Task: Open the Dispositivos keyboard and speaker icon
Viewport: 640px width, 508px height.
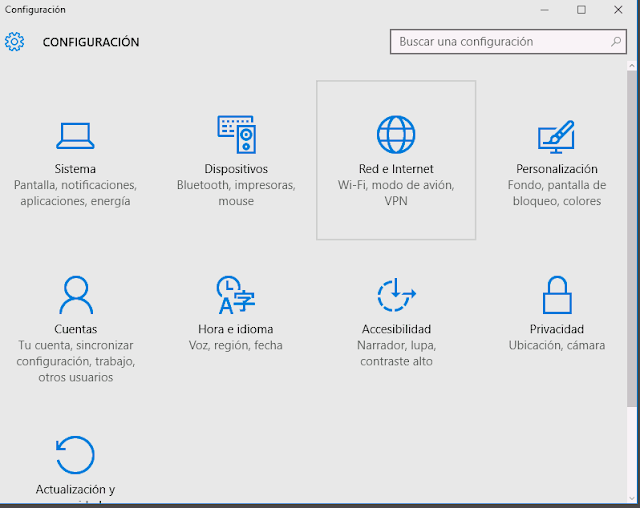Action: coord(236,135)
